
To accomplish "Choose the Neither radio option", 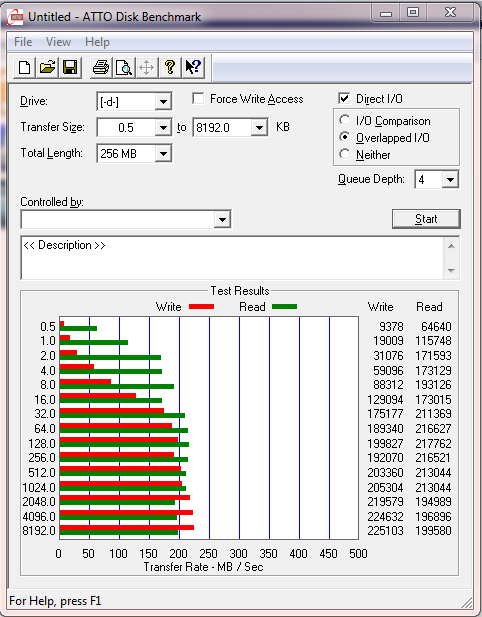I will point(345,154).
